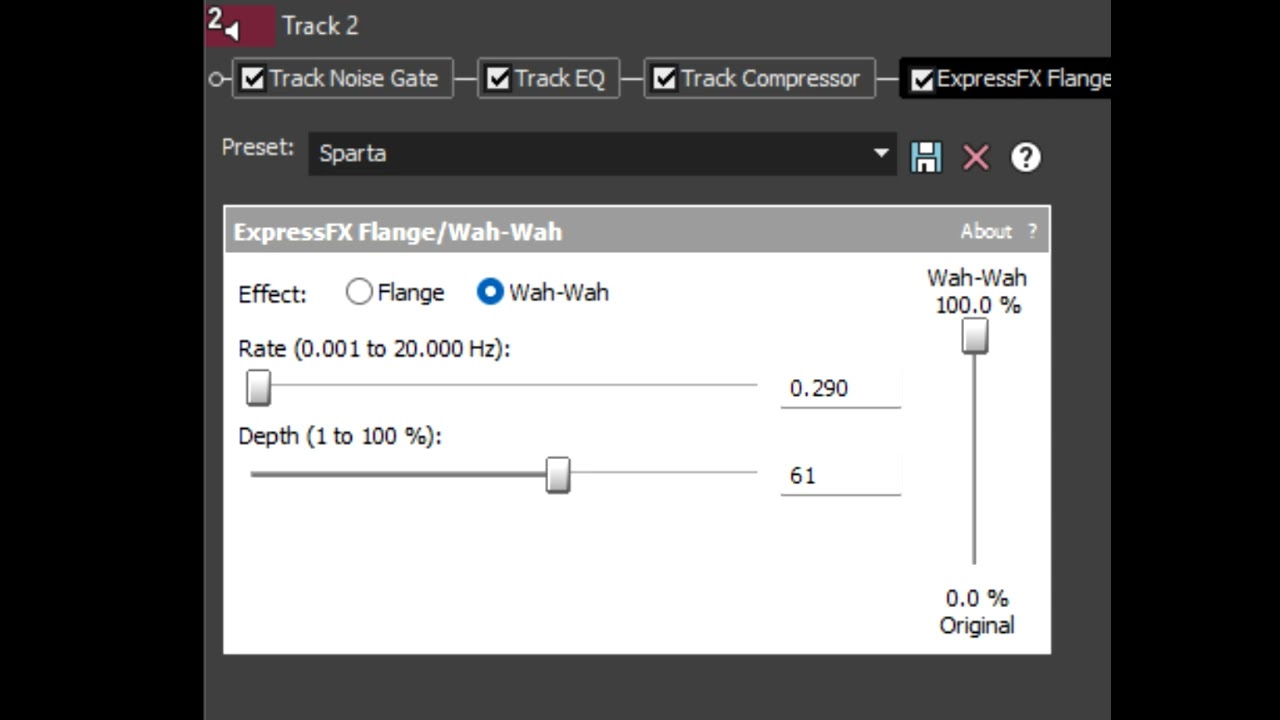This screenshot has width=1280, height=720.
Task: Click the Rate slider handle
Action: [x=259, y=387]
